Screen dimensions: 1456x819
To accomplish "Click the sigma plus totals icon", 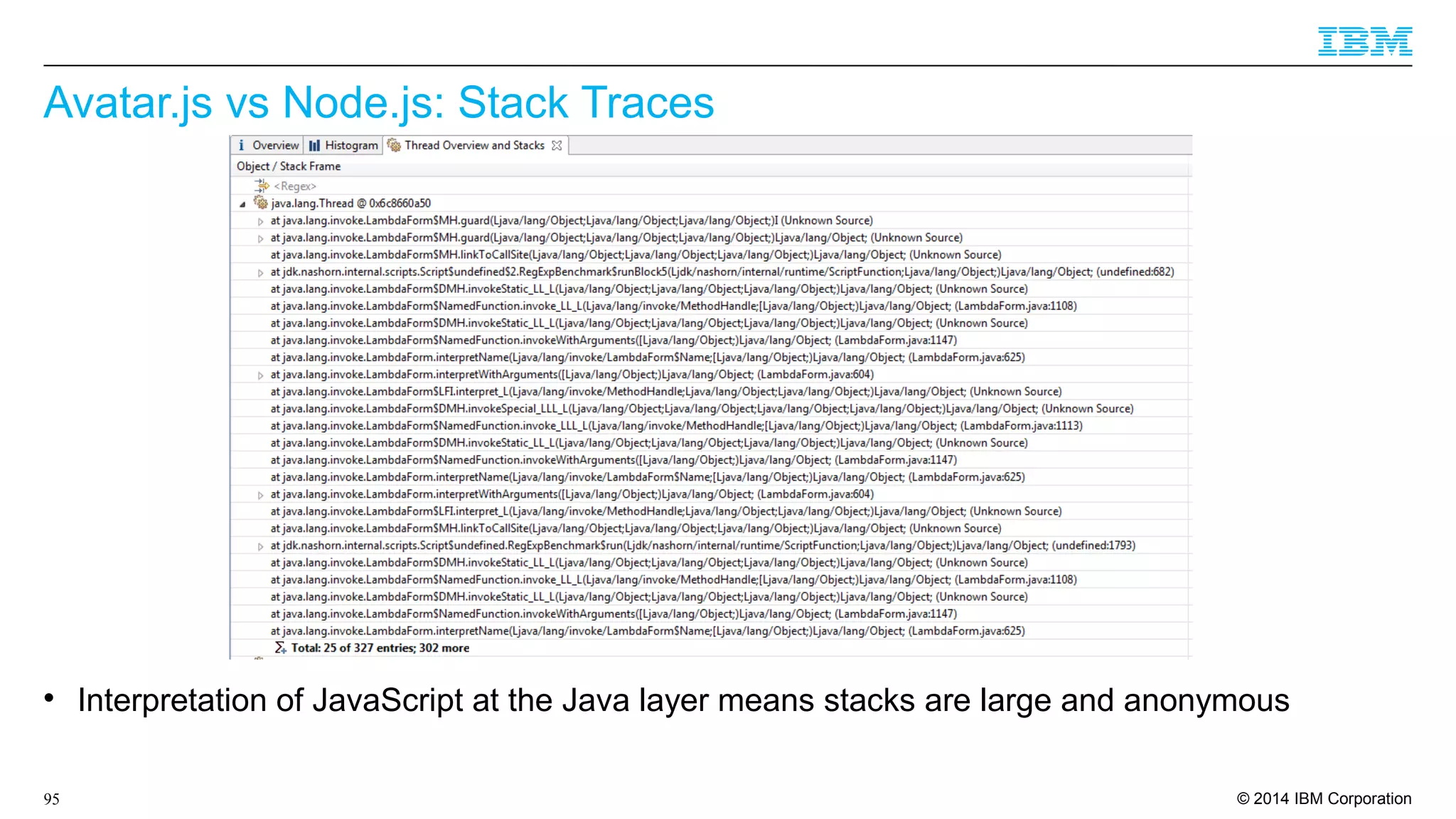I will [280, 648].
